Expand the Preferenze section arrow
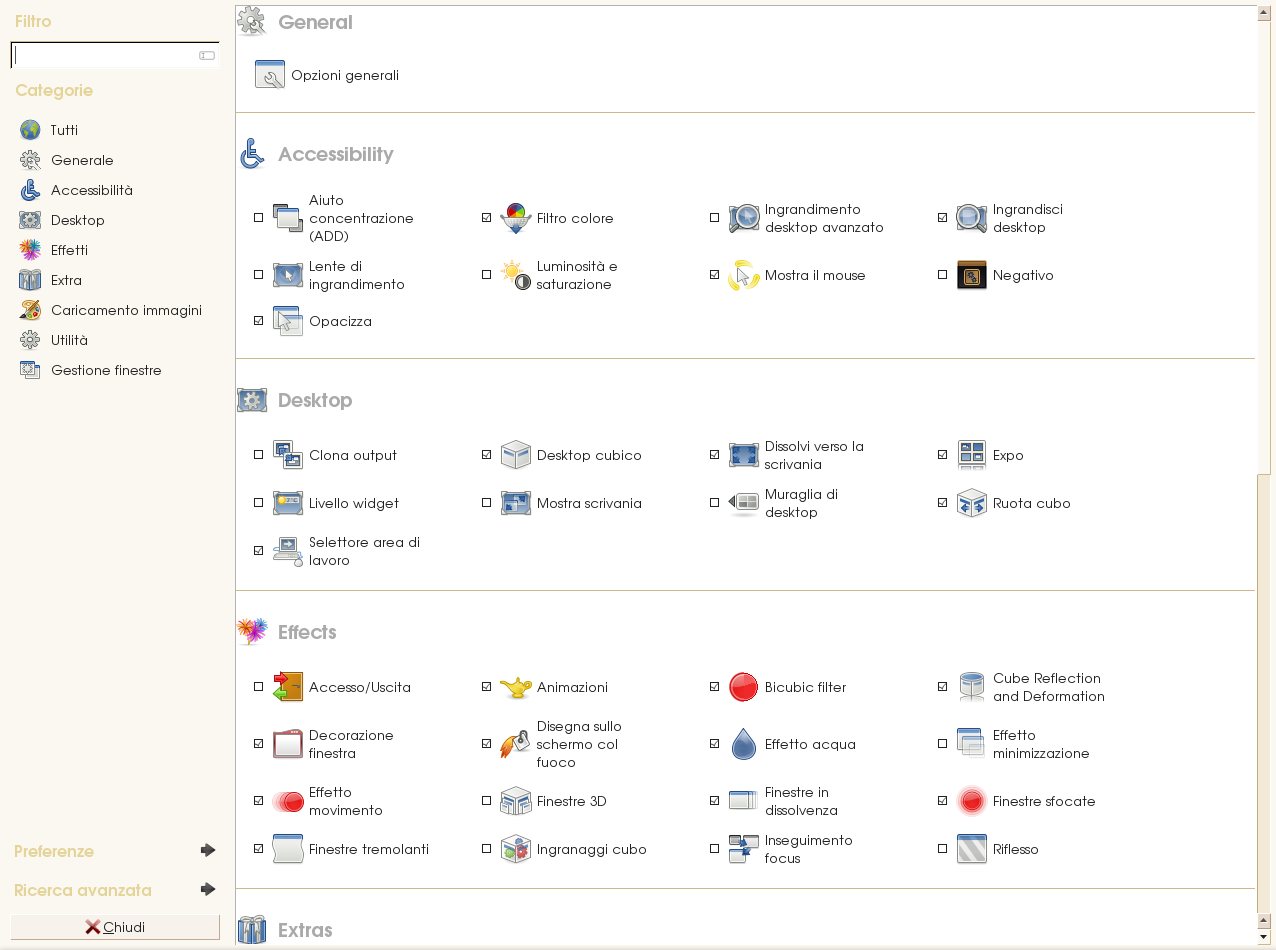1276x950 pixels. pyautogui.click(x=208, y=850)
